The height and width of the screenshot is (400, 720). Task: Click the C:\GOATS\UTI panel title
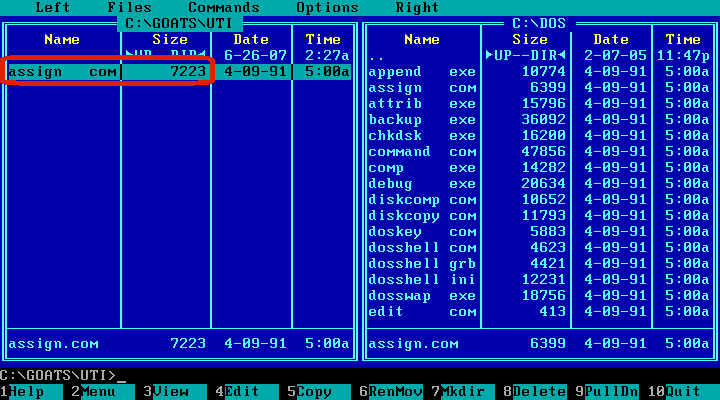179,23
